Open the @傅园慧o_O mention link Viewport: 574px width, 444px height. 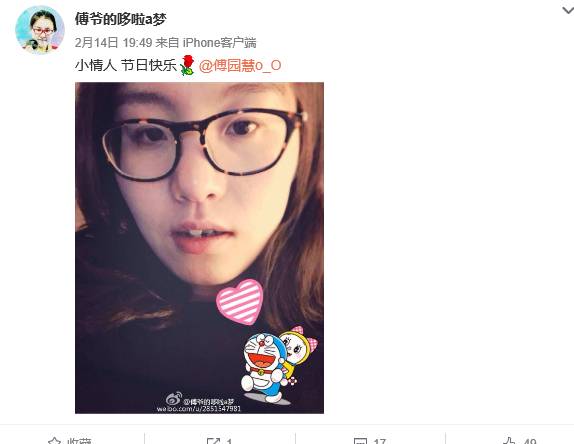(x=240, y=66)
